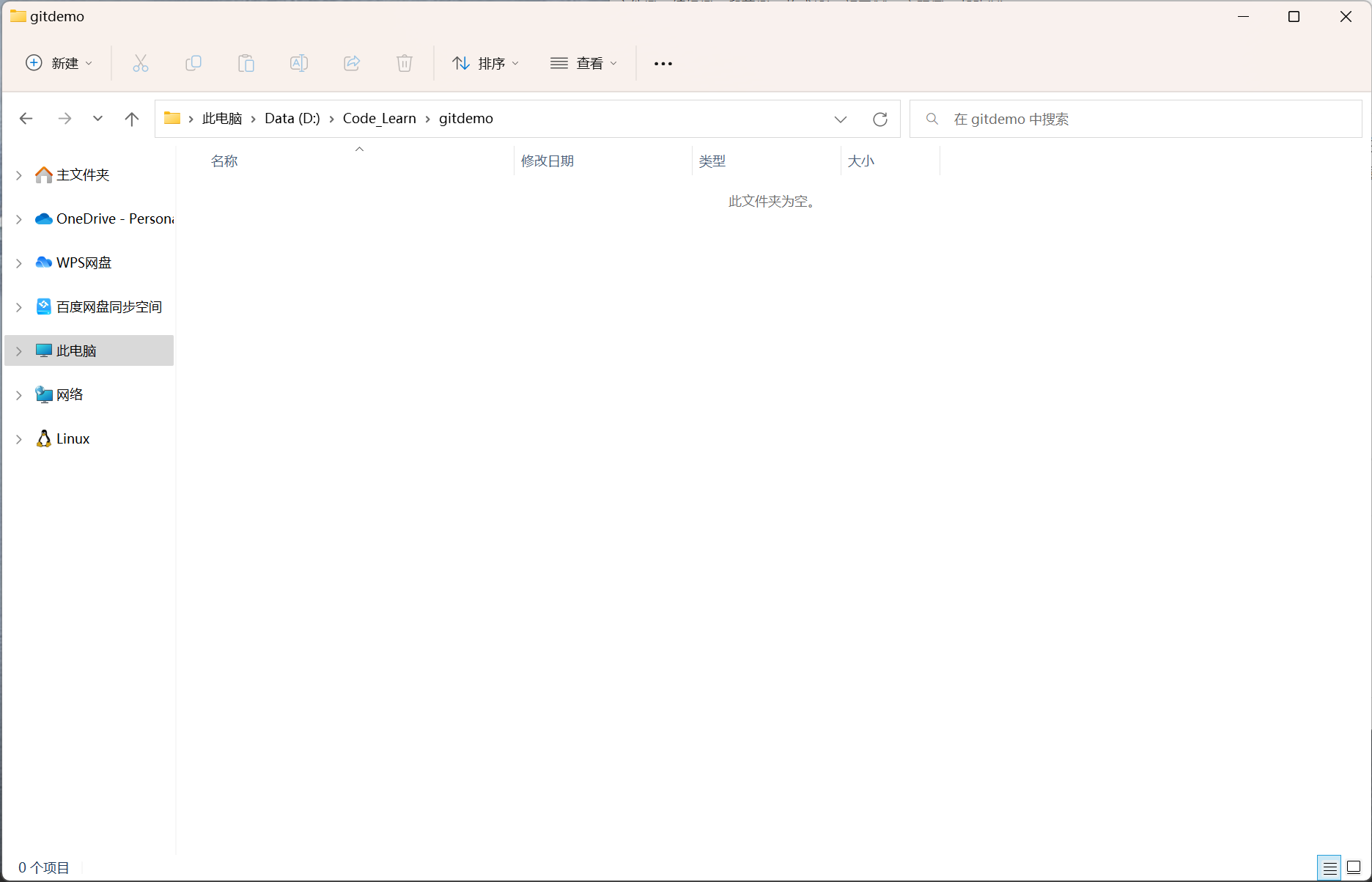Click the Share icon in toolbar

352,63
